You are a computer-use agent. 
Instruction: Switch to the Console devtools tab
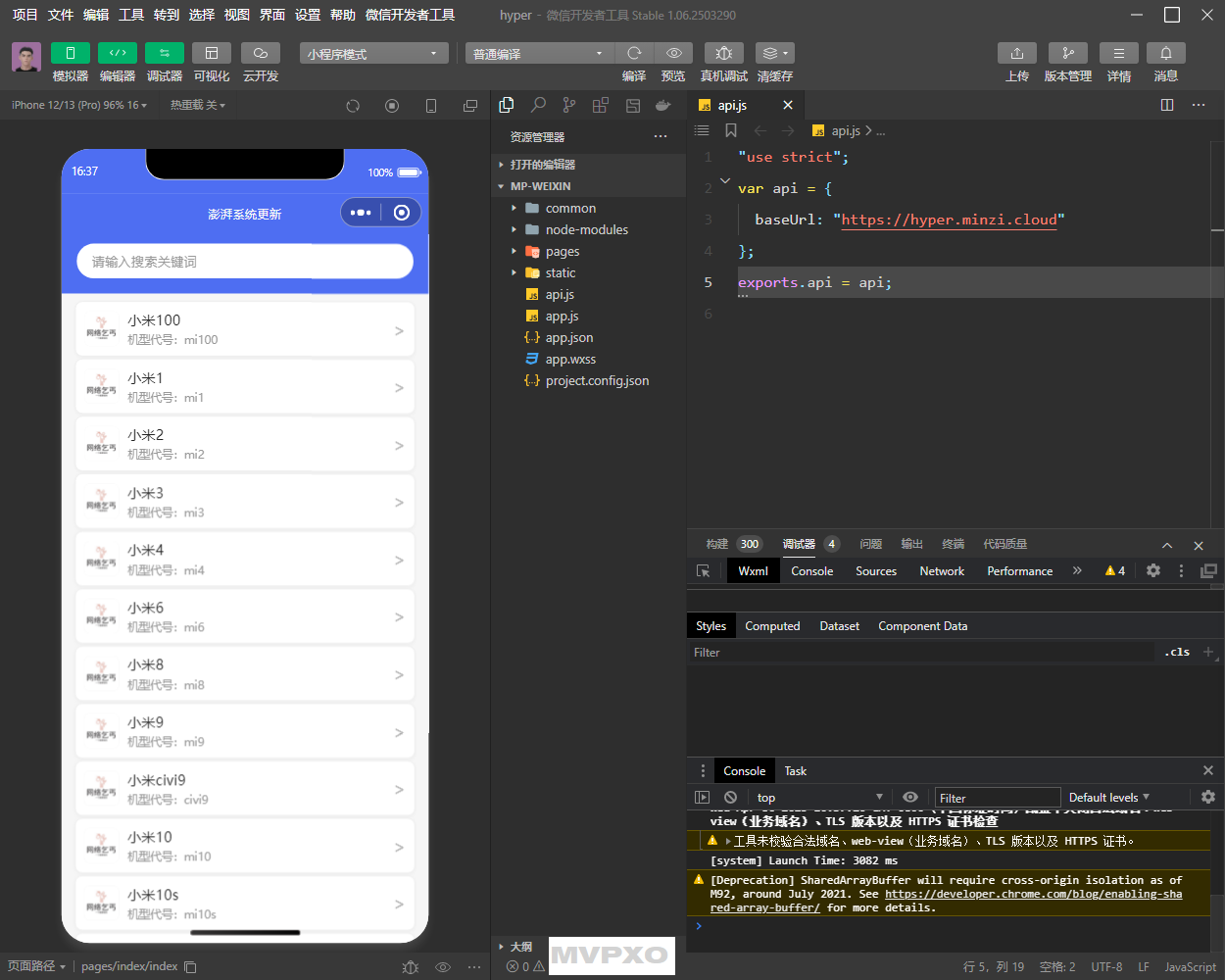[x=812, y=571]
